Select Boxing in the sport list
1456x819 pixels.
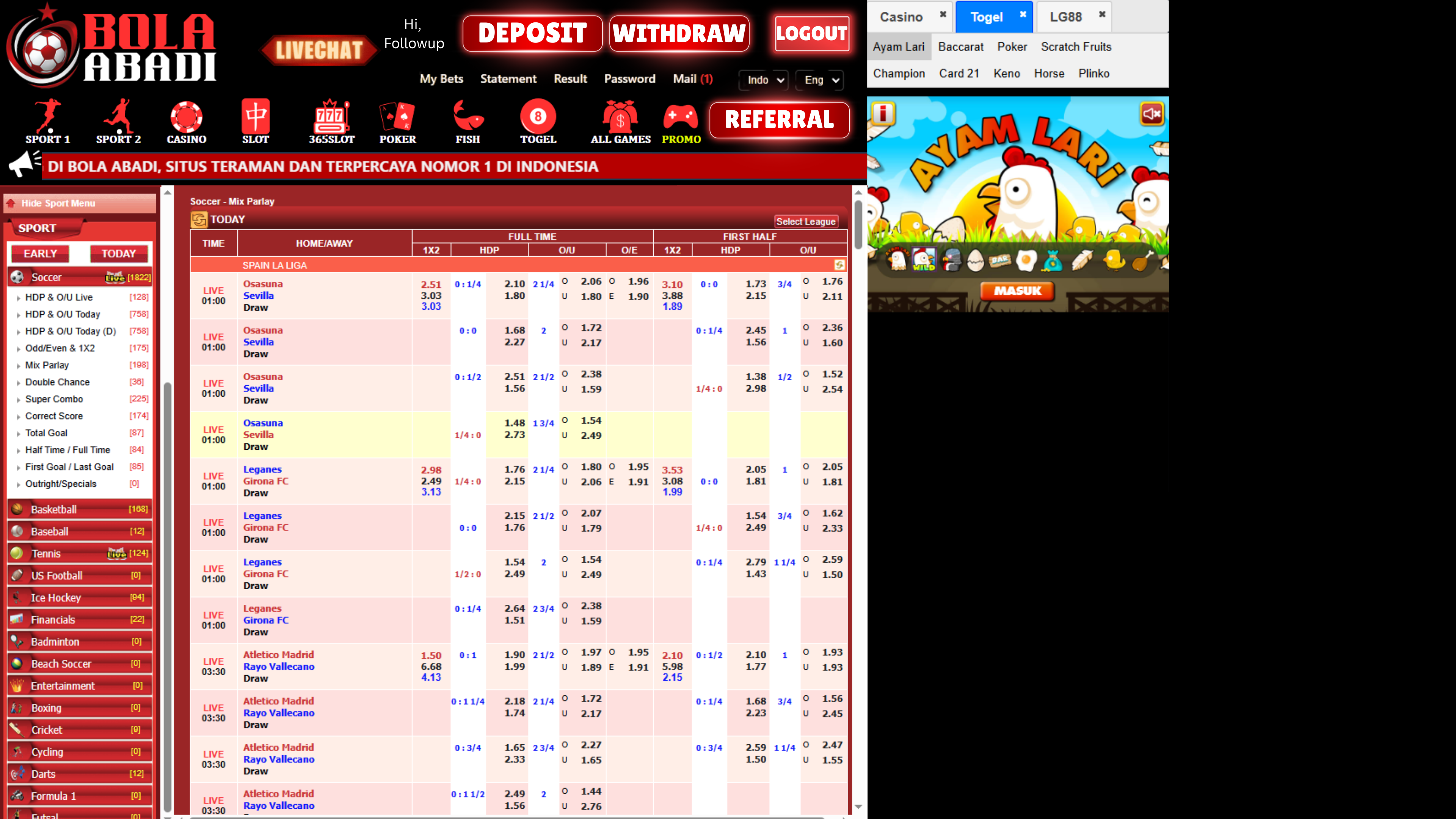point(80,708)
